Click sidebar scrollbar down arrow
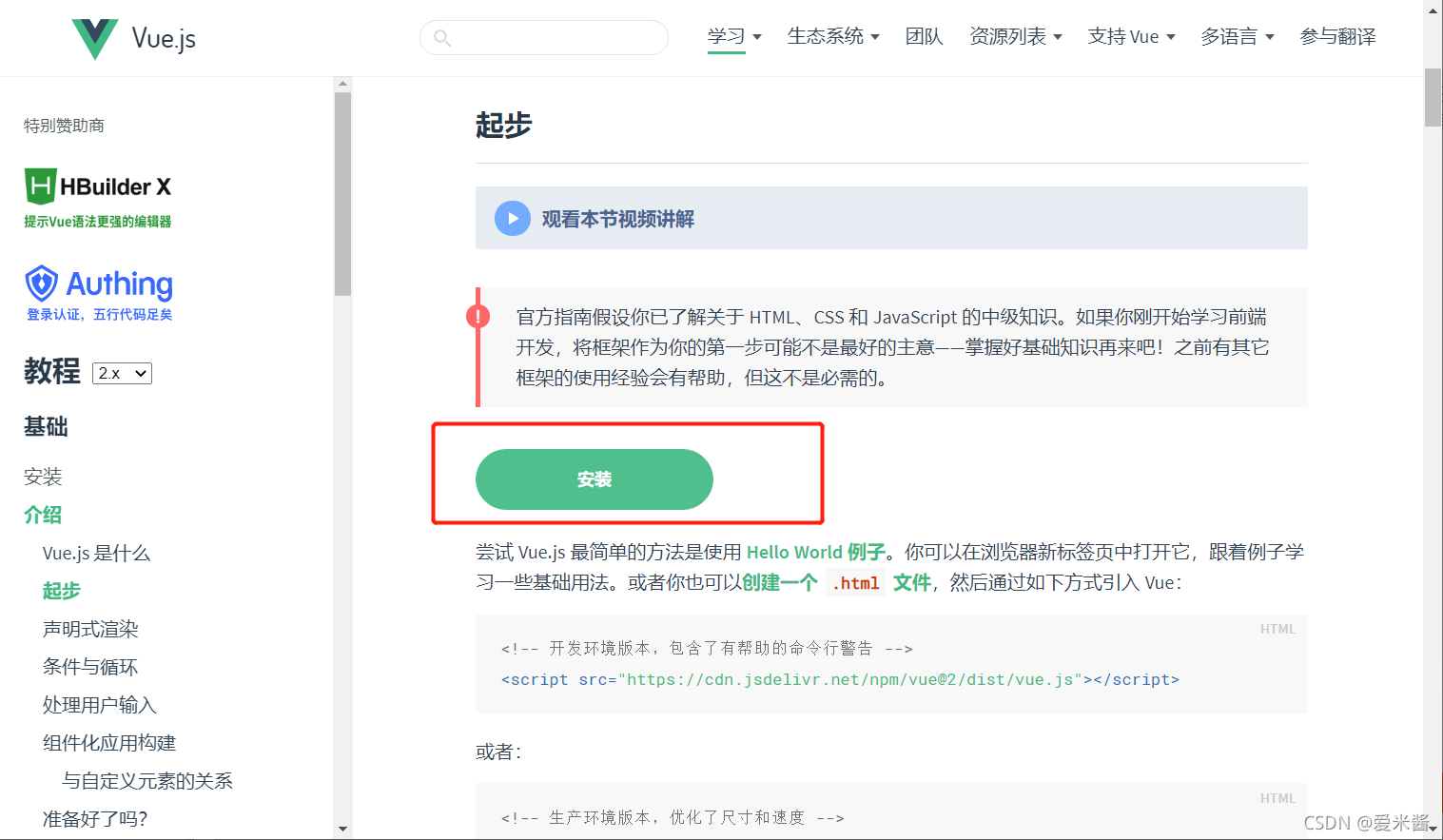The image size is (1443, 840). click(342, 829)
